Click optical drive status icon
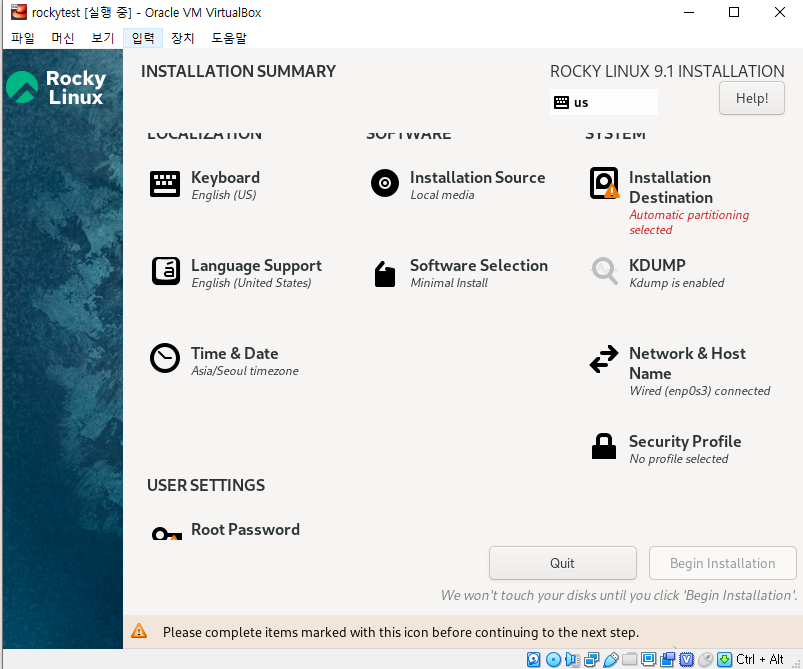 pos(553,659)
